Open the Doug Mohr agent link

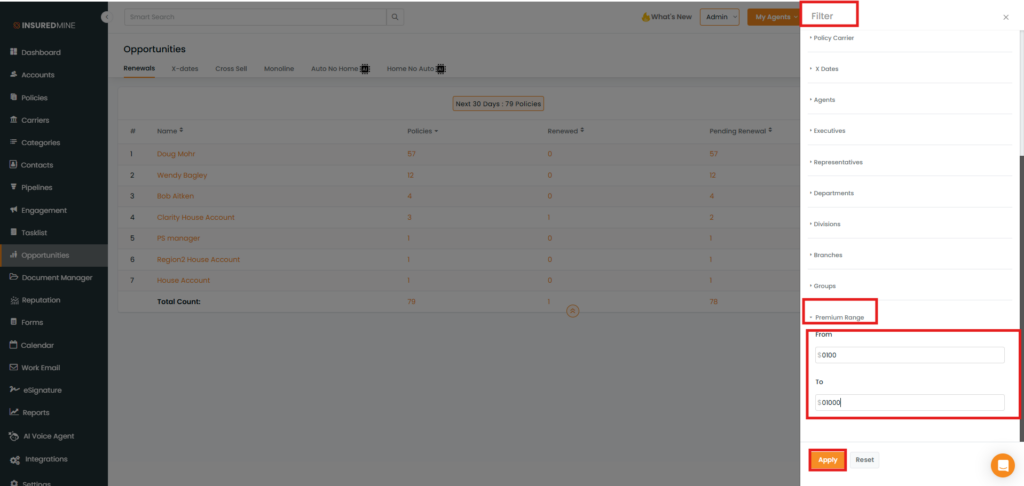tap(176, 154)
